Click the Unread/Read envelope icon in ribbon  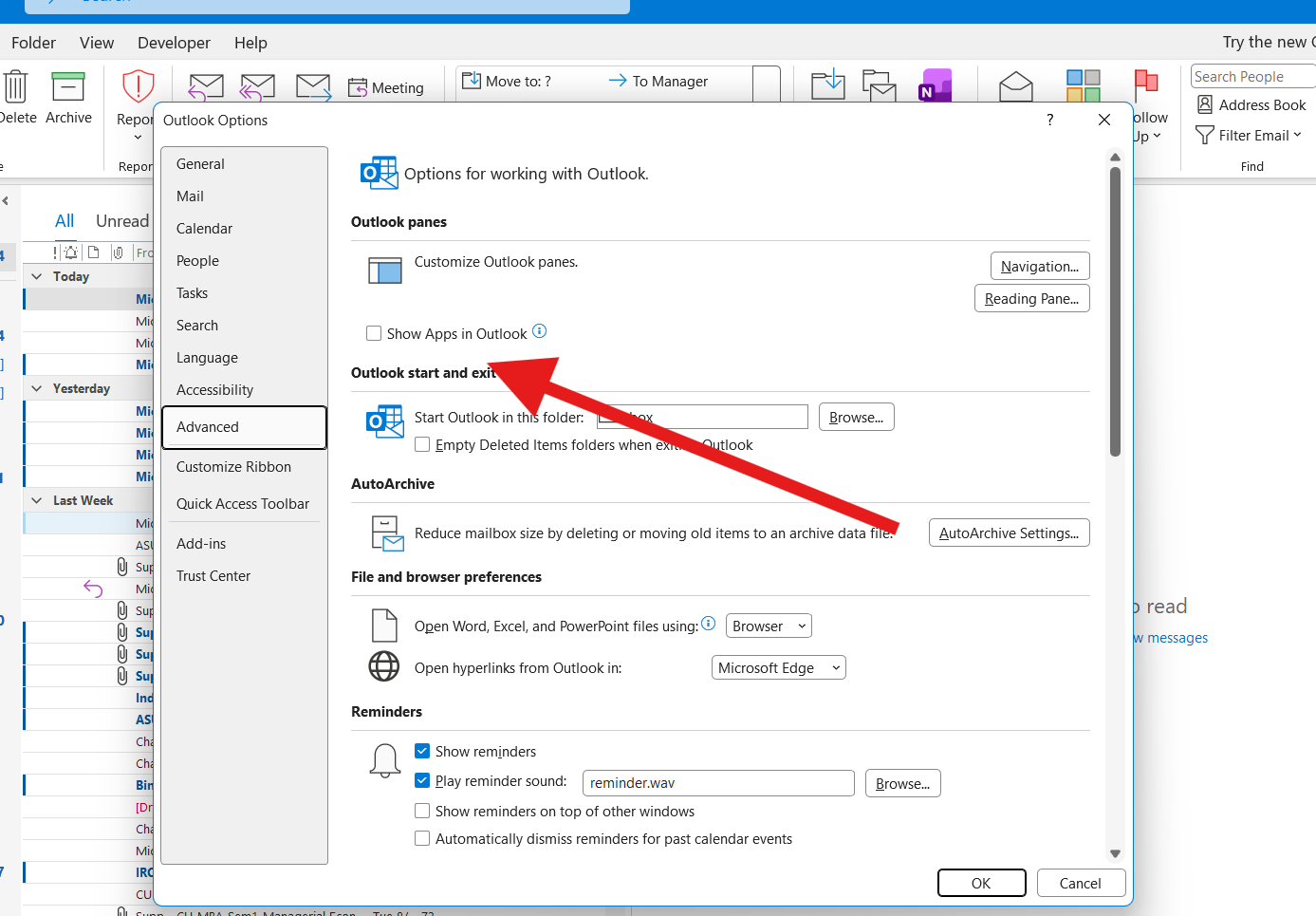click(1016, 86)
